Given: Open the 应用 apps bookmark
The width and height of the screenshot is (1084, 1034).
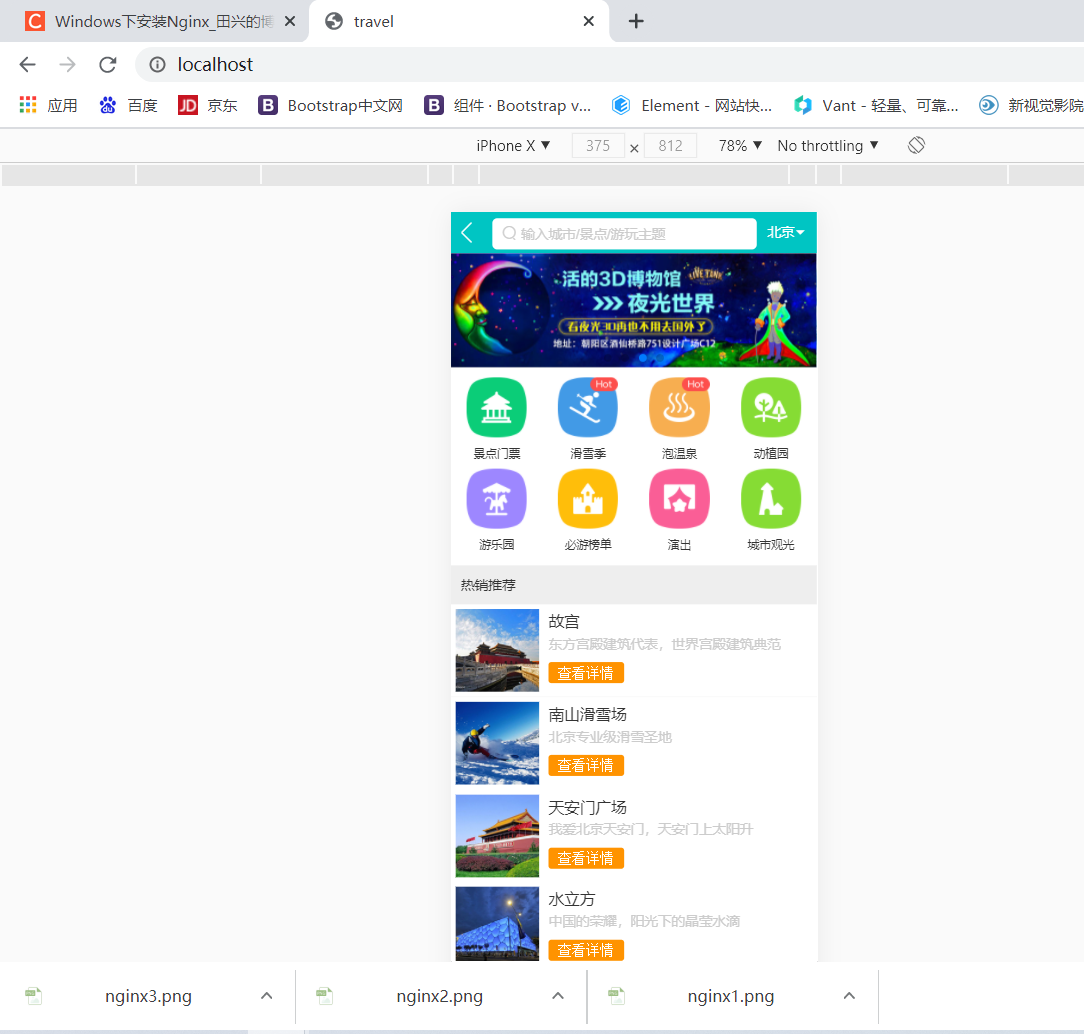Looking at the screenshot, I should (48, 105).
